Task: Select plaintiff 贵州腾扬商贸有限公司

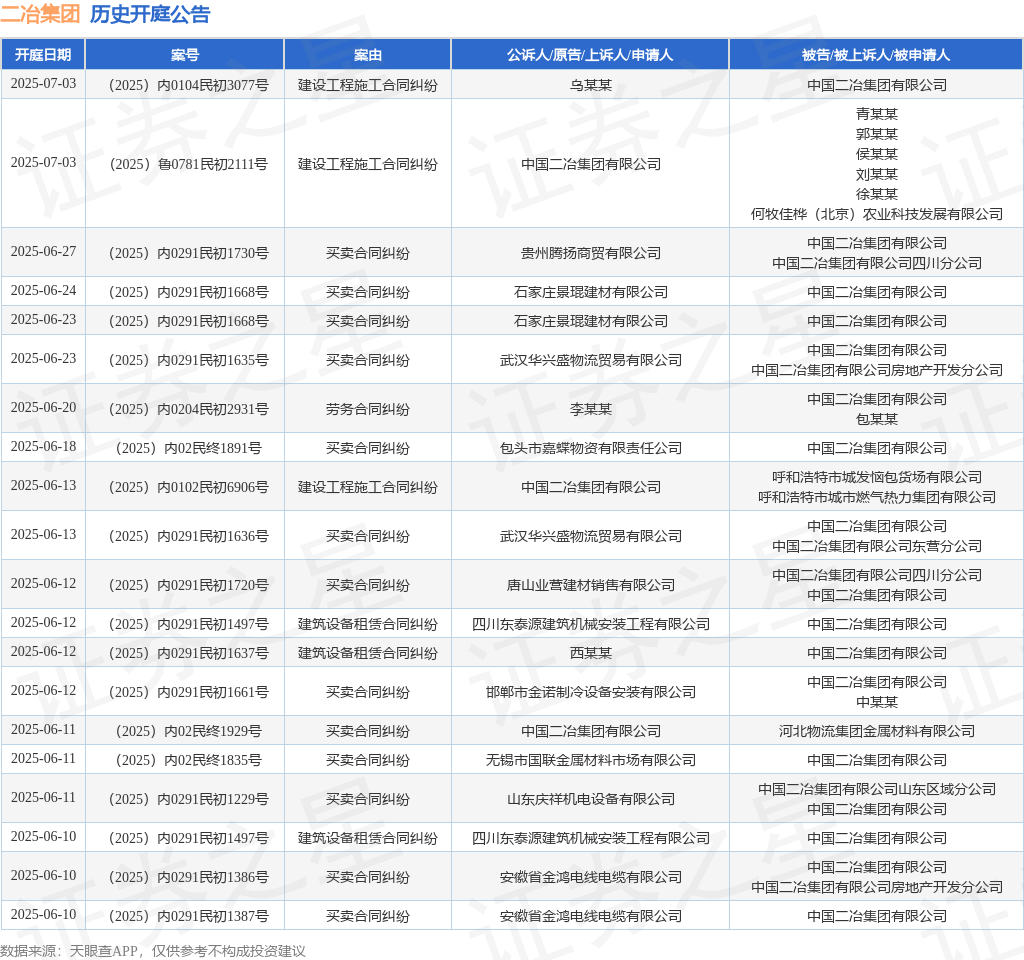Action: 590,253
